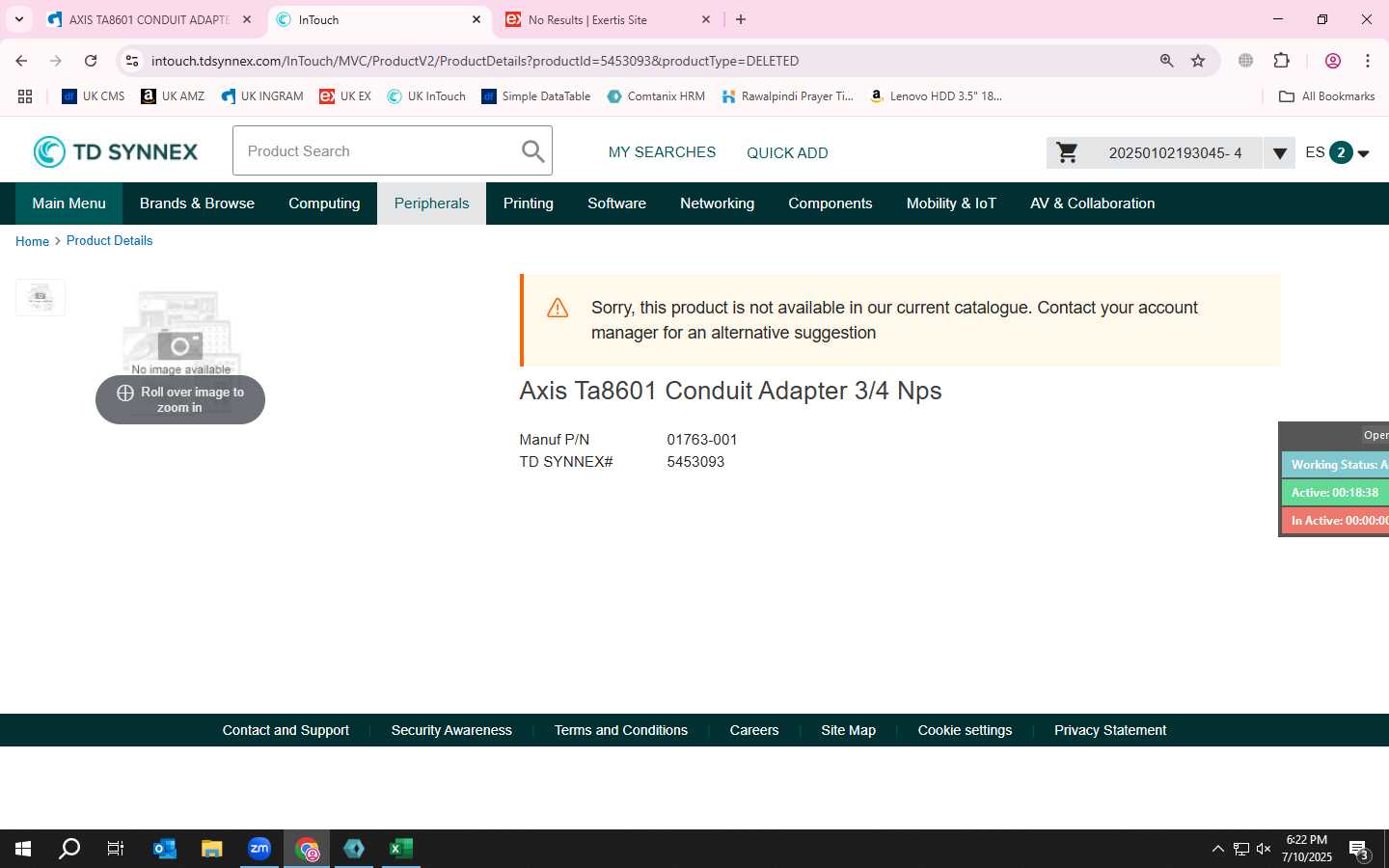Screen dimensions: 1389x868
Task: Open Outlook from the taskbar
Action: click(x=165, y=849)
